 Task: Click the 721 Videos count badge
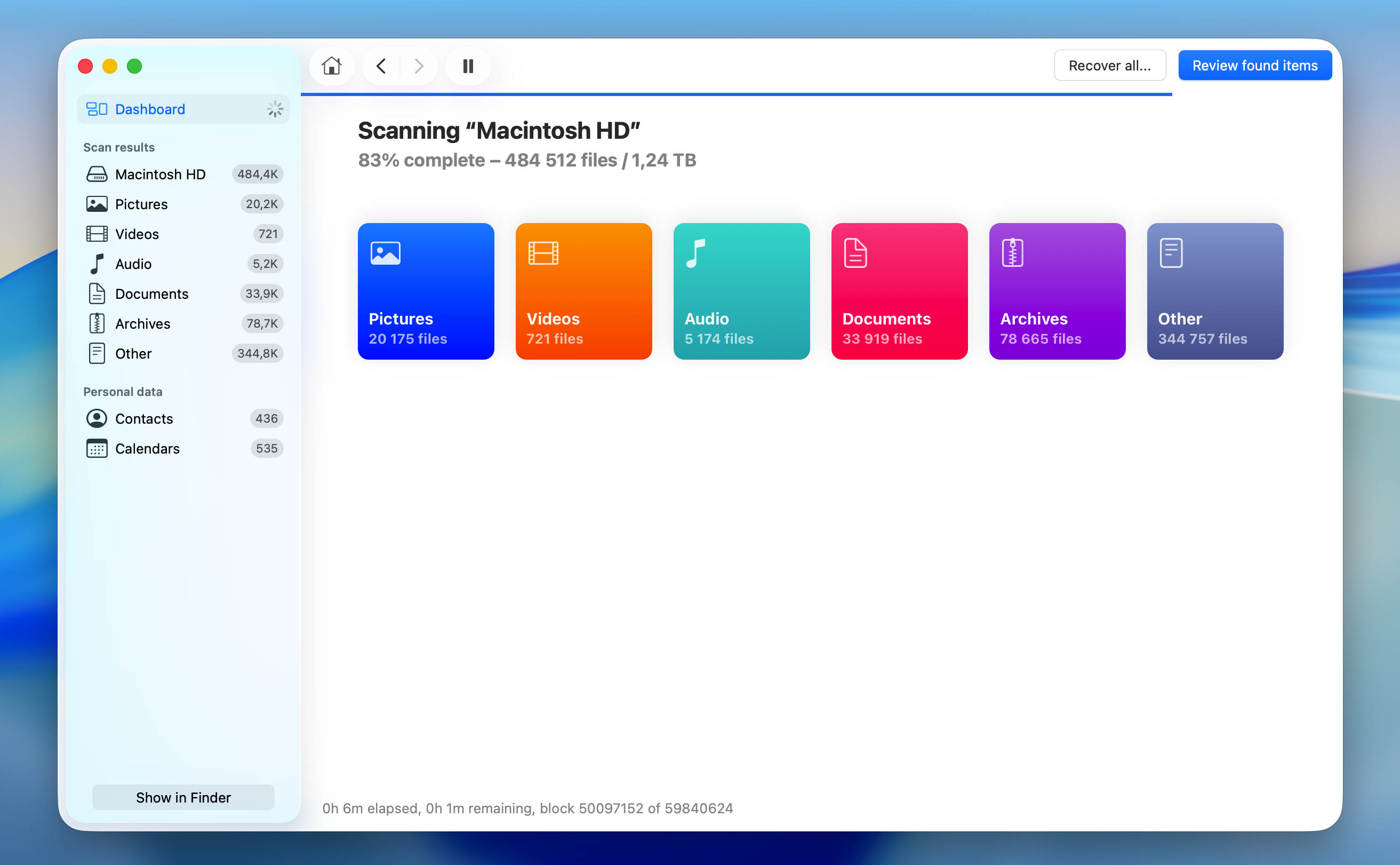point(268,233)
